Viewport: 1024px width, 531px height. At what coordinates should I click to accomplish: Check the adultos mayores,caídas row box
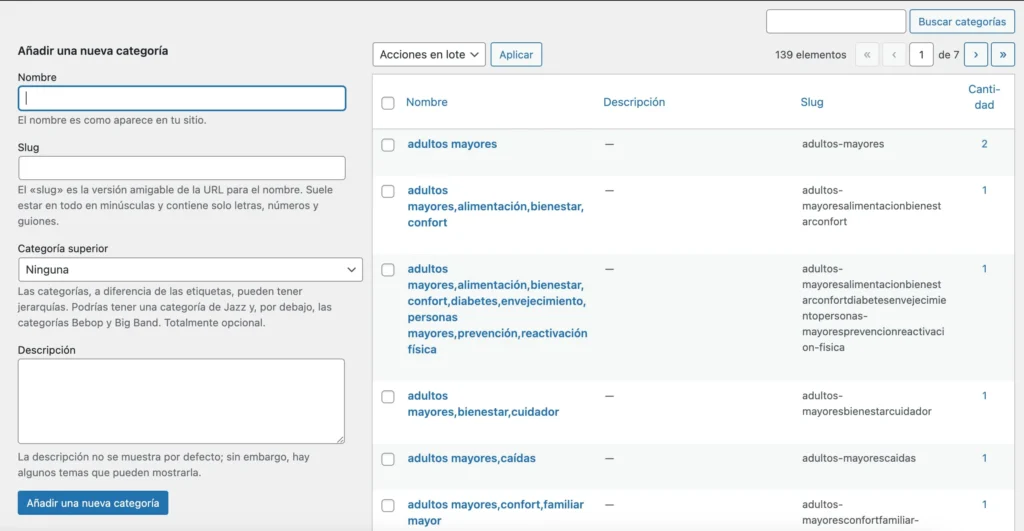pos(388,459)
